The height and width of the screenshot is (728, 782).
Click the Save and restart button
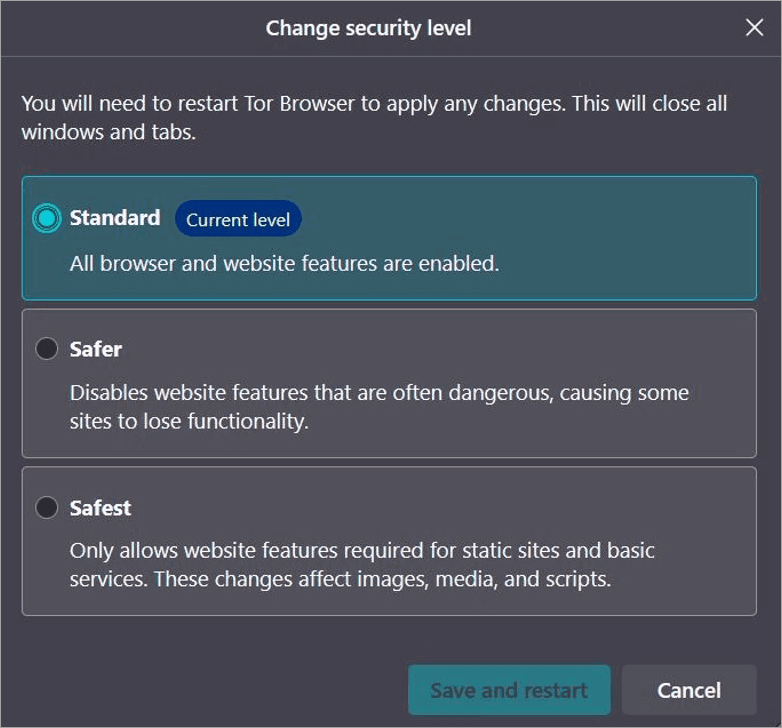(x=509, y=690)
